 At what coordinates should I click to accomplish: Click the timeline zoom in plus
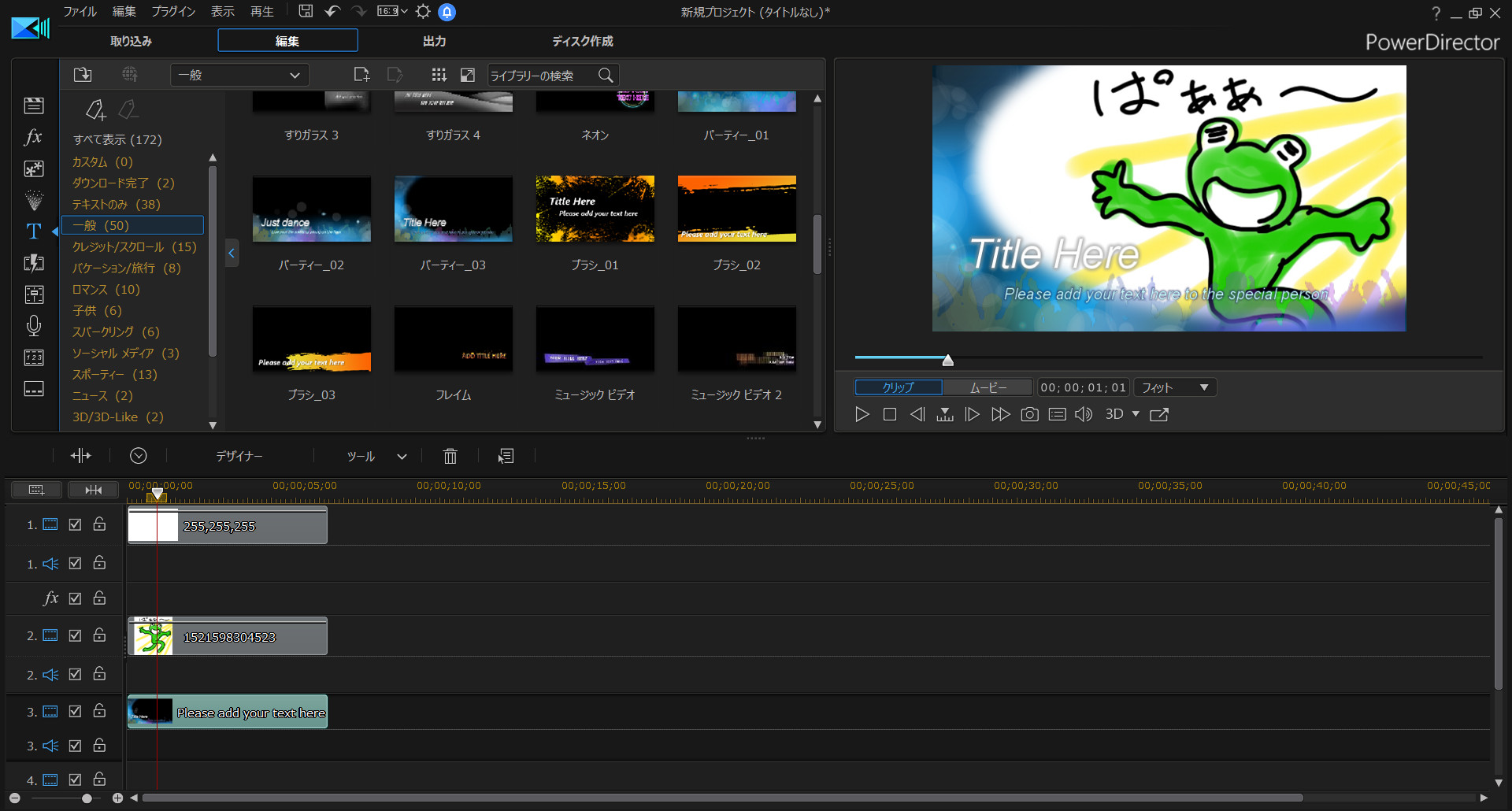(x=117, y=798)
